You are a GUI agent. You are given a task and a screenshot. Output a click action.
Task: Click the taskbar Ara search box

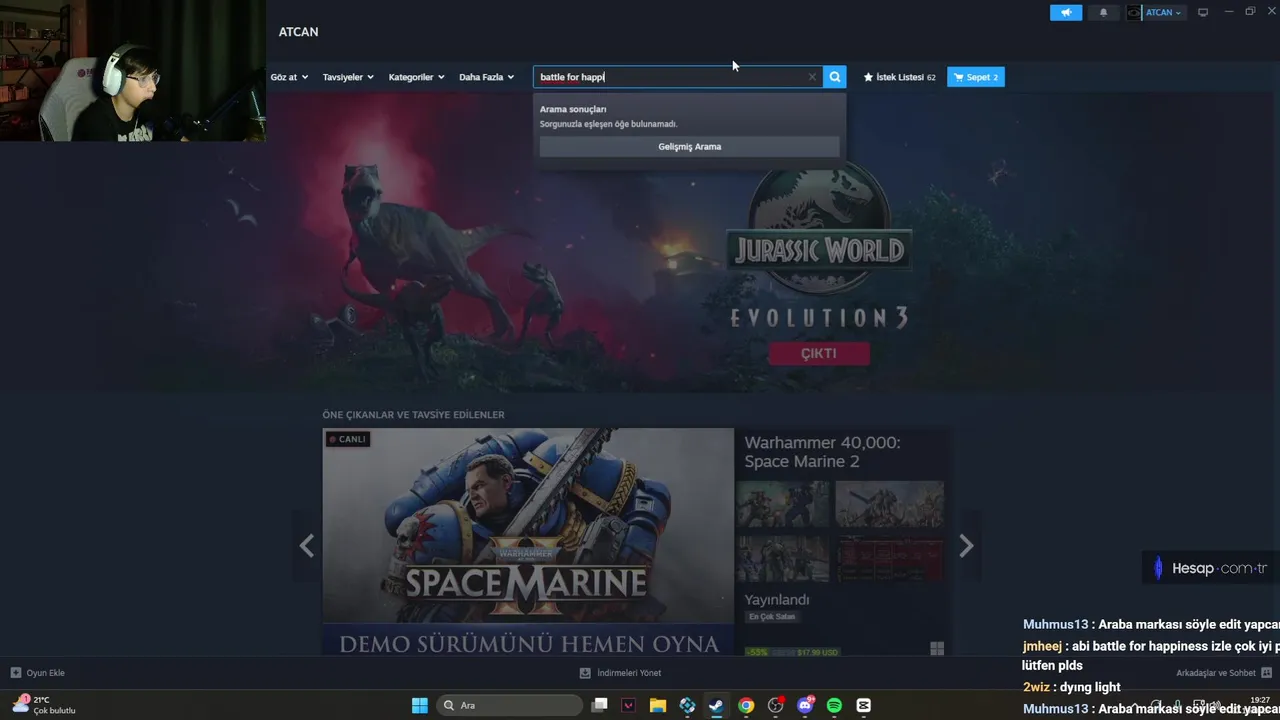pos(510,705)
